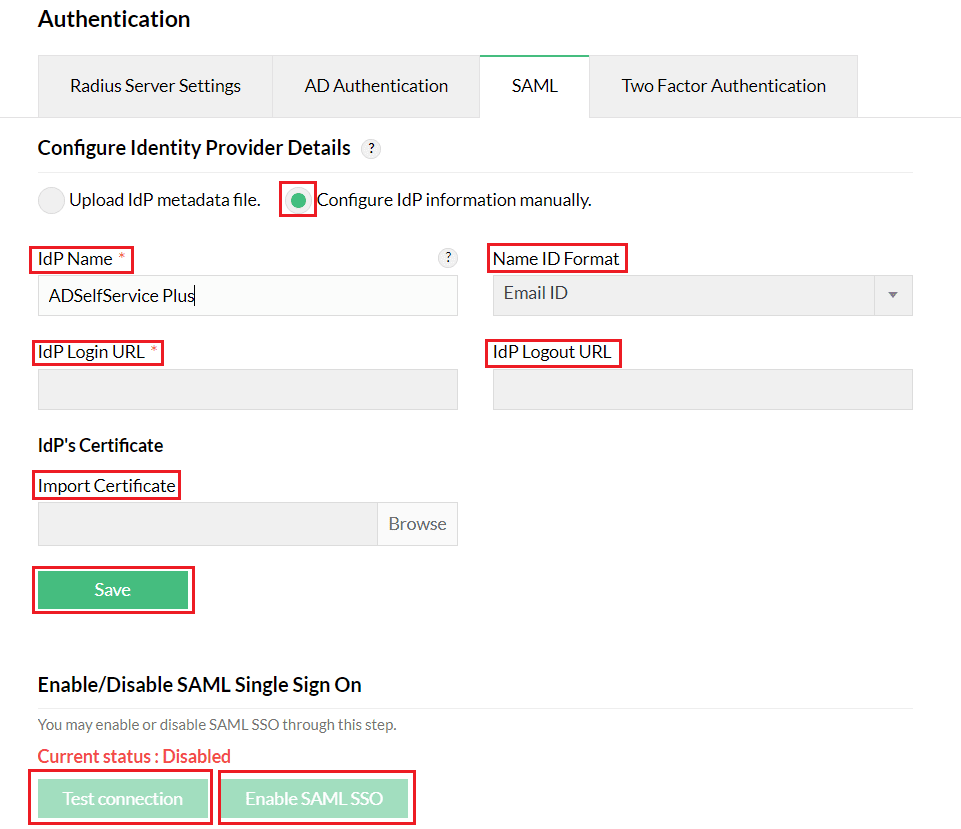Click the Current status Disabled text
This screenshot has width=961, height=829.
[x=133, y=757]
